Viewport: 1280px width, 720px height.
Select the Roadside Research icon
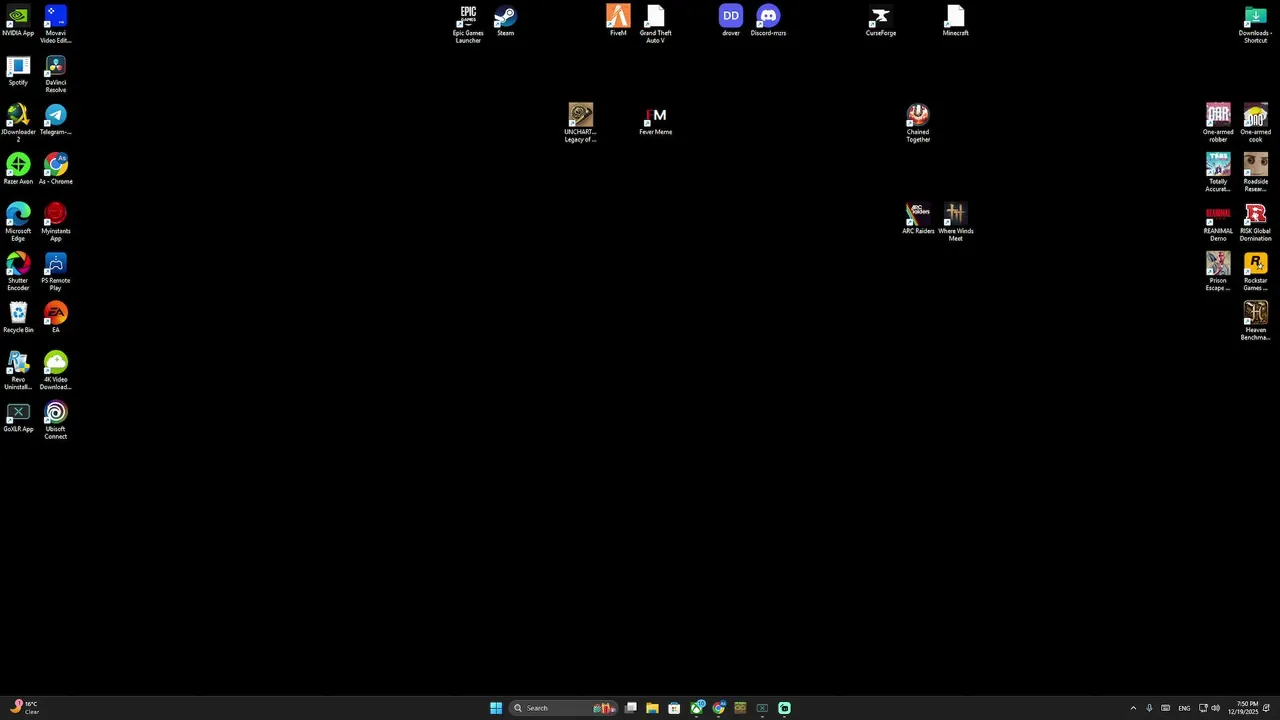(x=1256, y=173)
